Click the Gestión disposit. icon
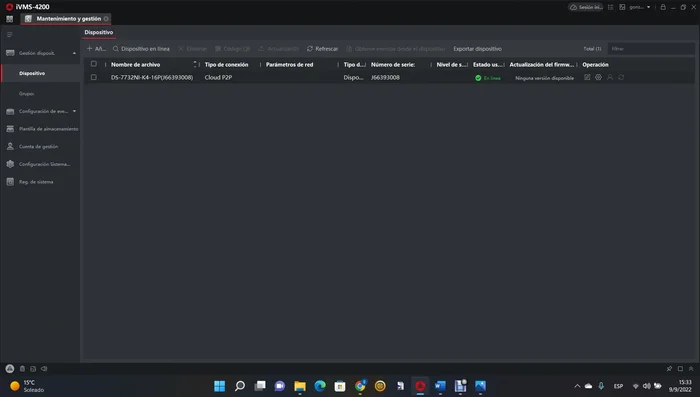 10,53
